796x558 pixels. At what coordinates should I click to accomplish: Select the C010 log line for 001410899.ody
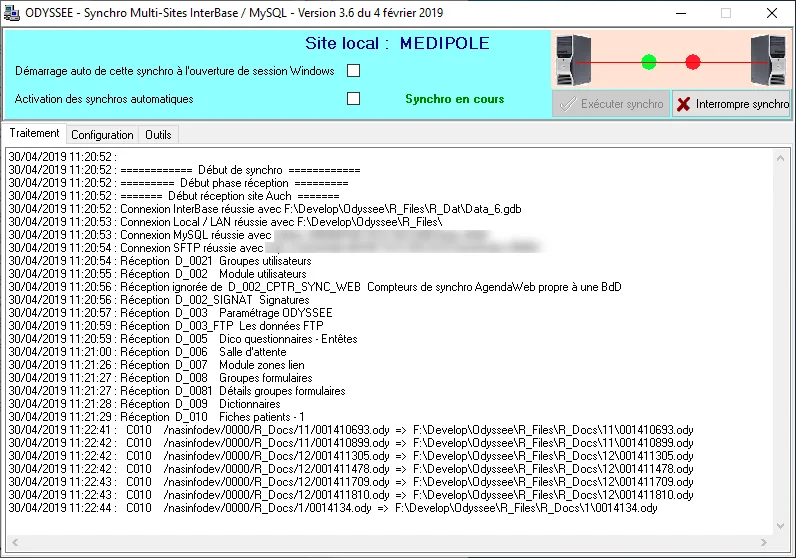tap(351, 443)
